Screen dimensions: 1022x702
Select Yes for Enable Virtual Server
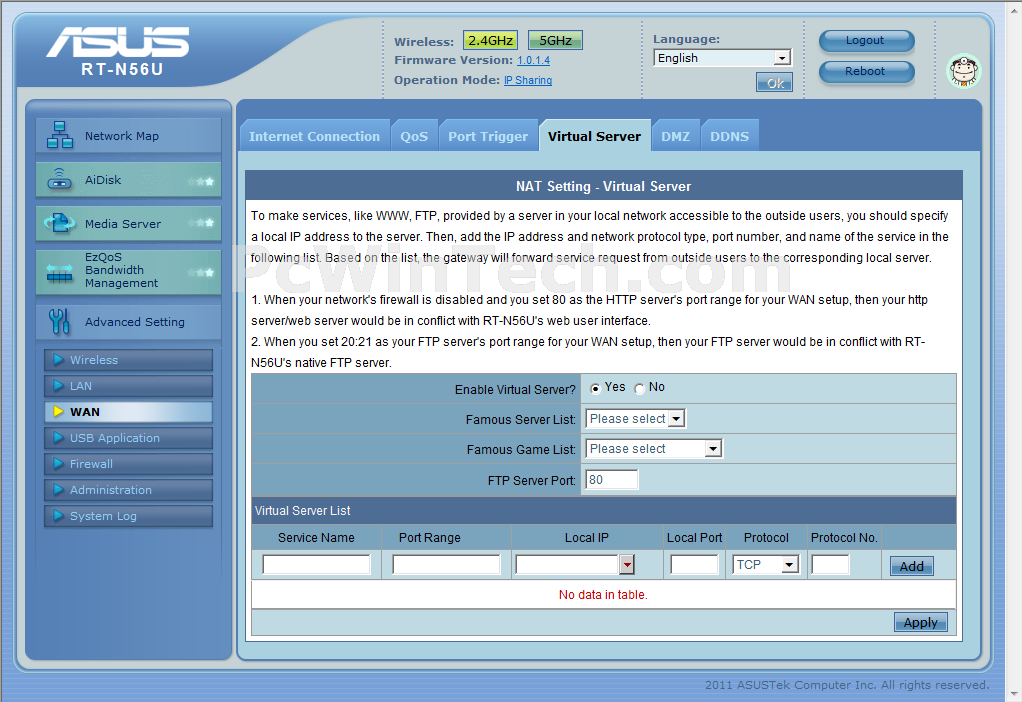coord(595,388)
